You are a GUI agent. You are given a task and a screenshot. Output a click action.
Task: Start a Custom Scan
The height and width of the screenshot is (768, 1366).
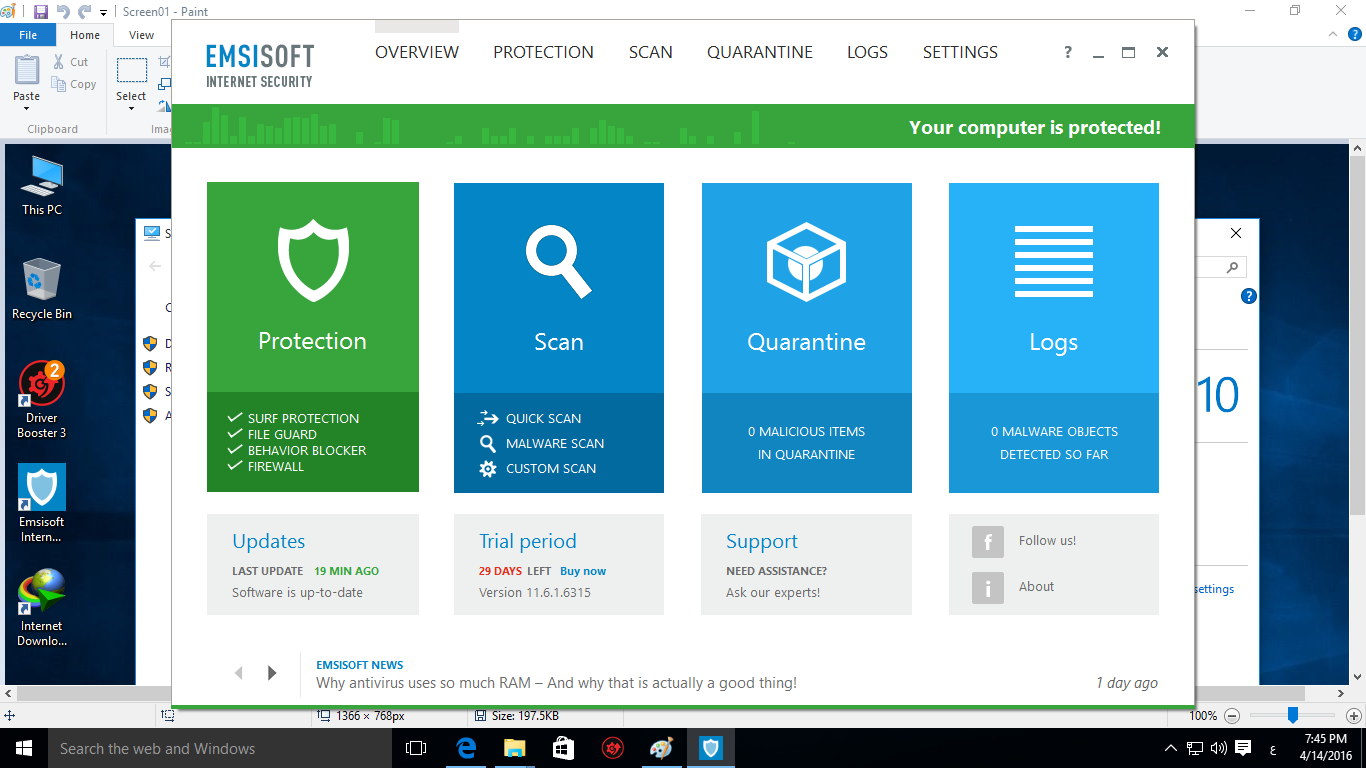(x=537, y=468)
